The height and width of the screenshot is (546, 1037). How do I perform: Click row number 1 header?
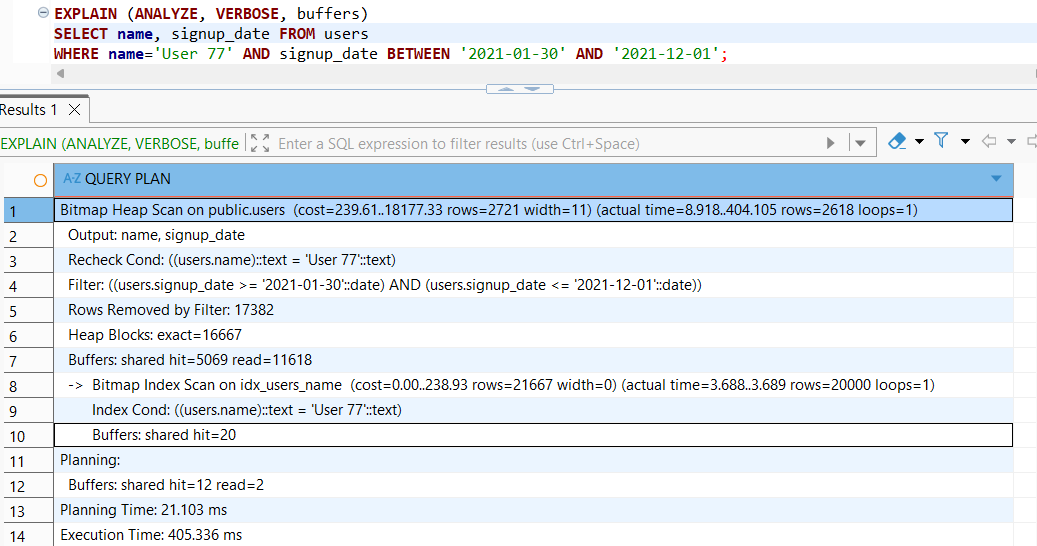point(28,211)
